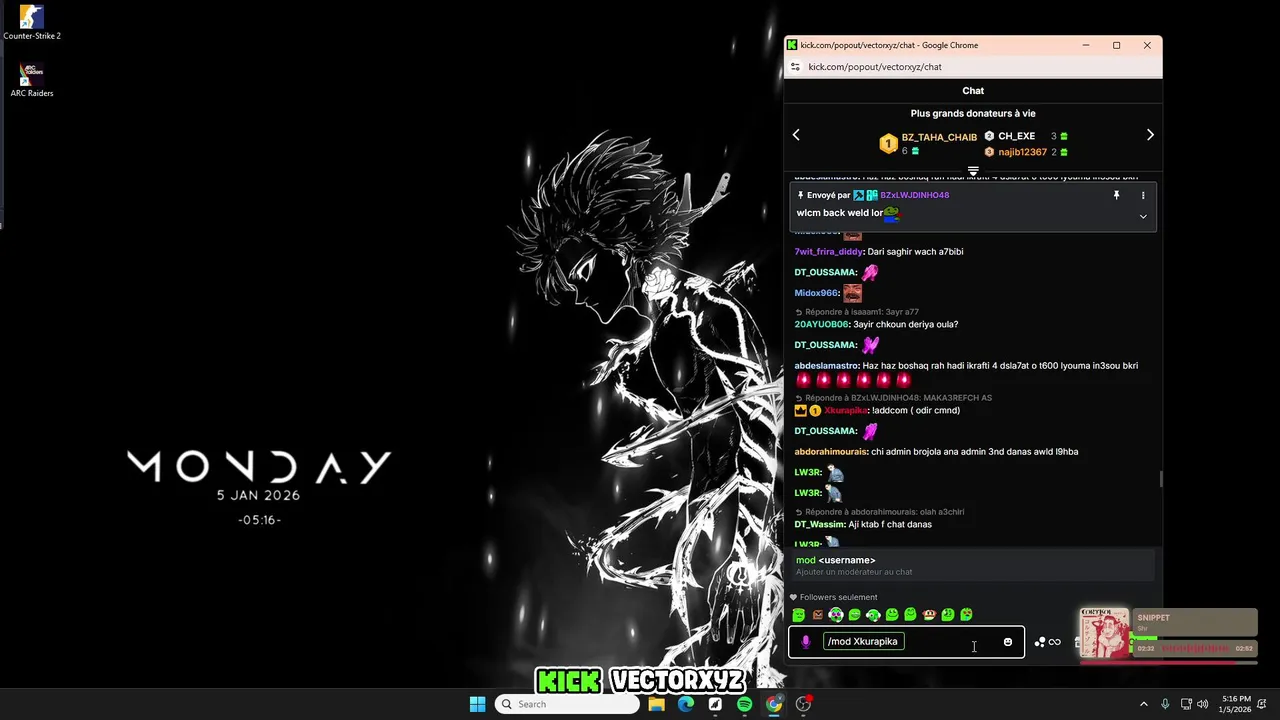
Task: Unpin the pinned message with pin icon
Action: coord(1116,195)
